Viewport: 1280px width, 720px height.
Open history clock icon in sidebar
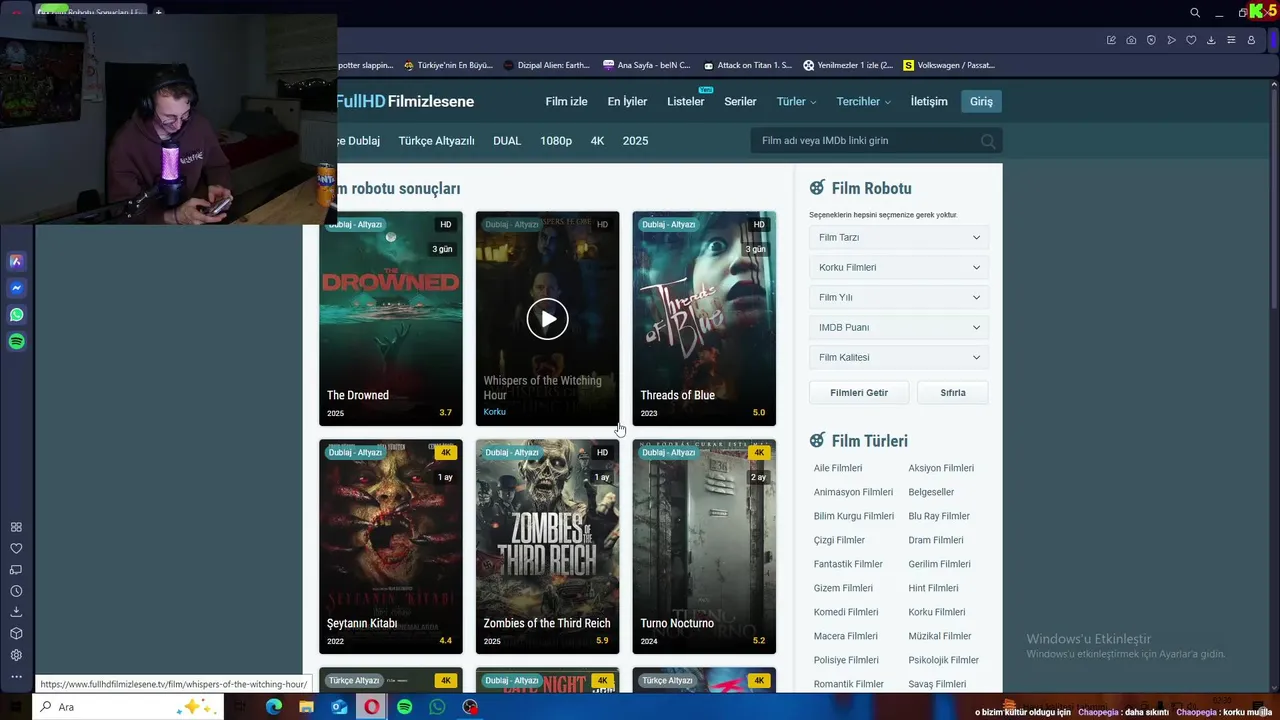tap(16, 591)
